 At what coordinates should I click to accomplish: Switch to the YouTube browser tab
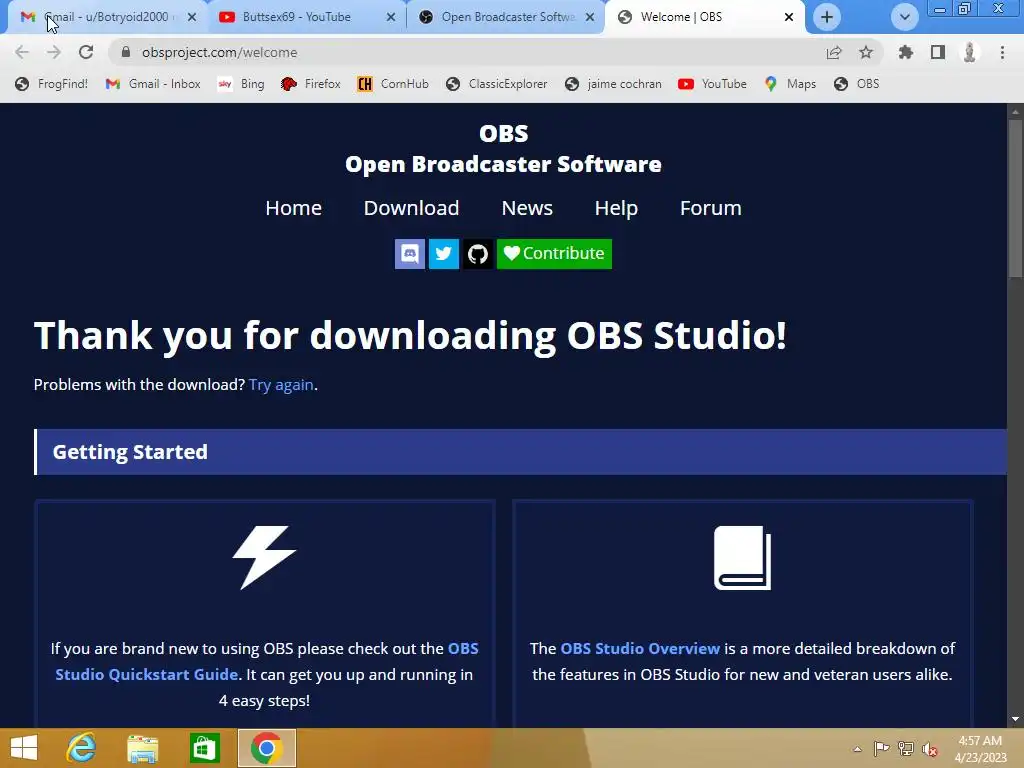click(x=297, y=17)
